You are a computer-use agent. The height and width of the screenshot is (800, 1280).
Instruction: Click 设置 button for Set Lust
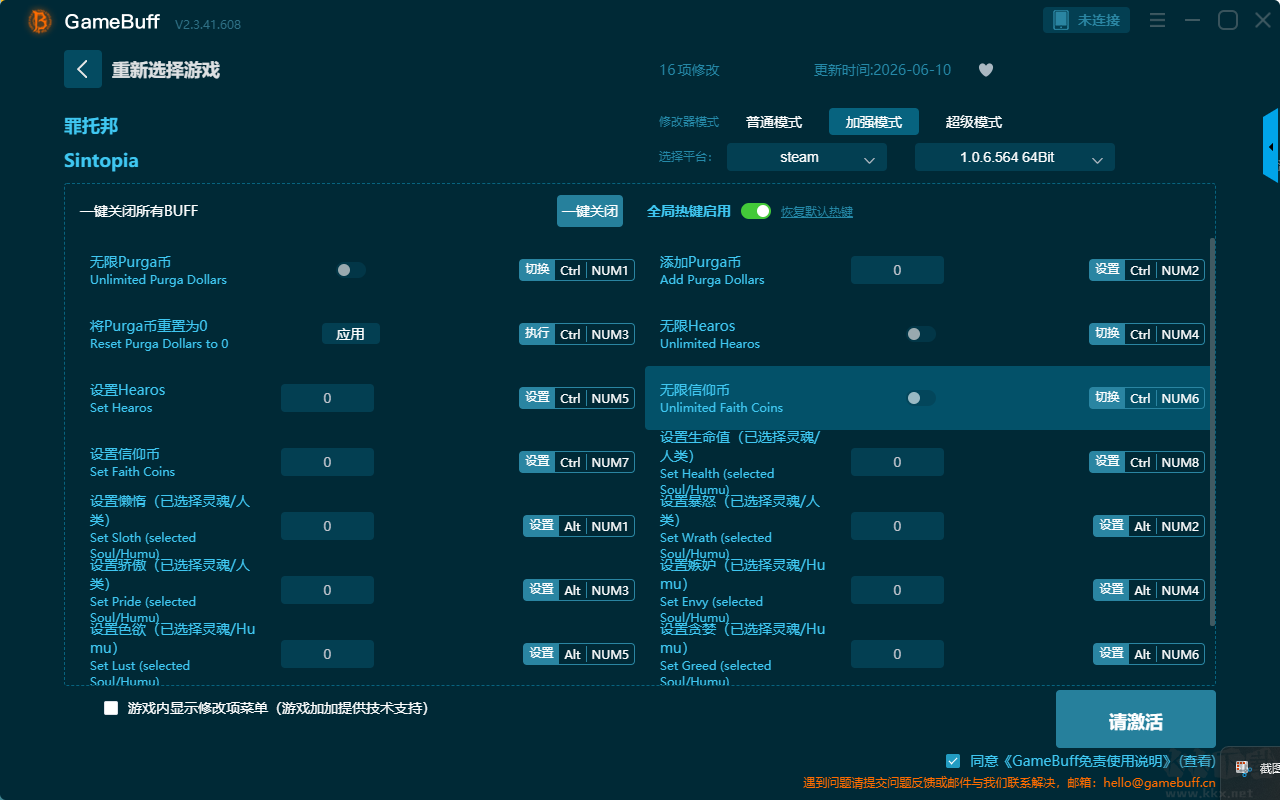(x=541, y=654)
